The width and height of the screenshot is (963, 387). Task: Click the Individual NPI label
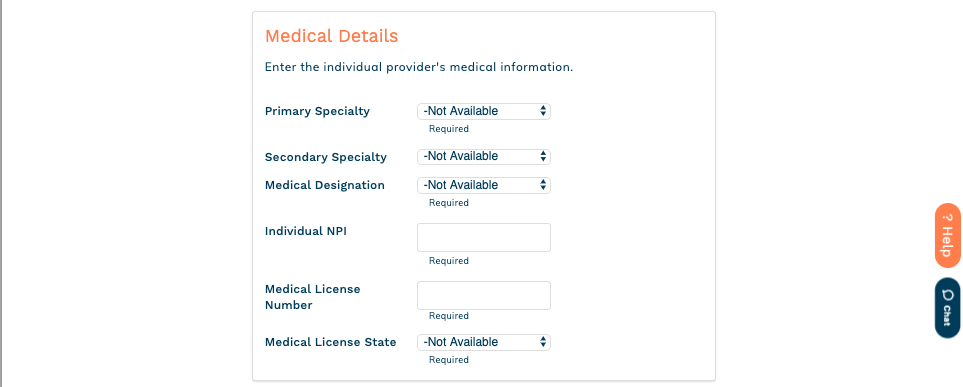(306, 231)
